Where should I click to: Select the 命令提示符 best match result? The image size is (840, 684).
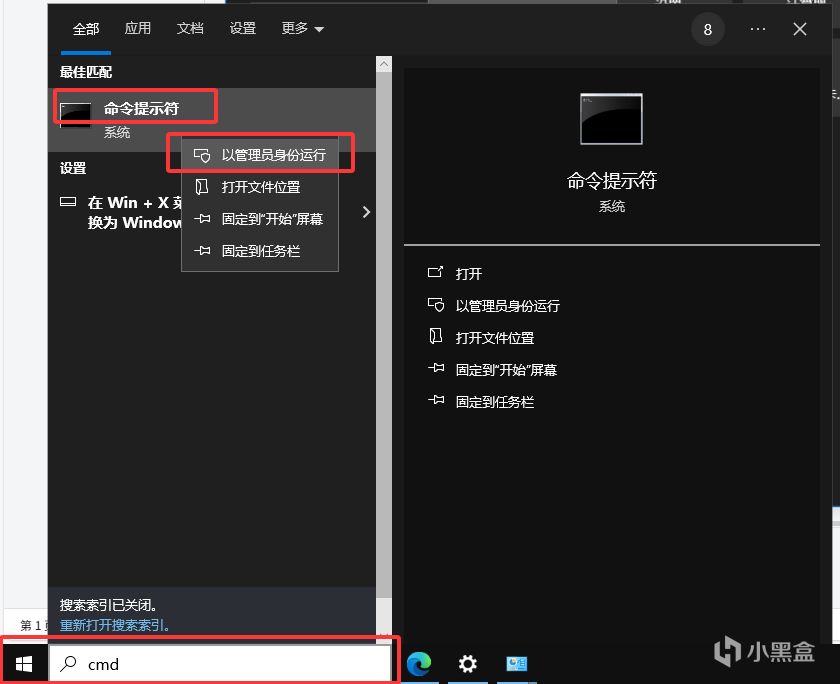(x=212, y=119)
